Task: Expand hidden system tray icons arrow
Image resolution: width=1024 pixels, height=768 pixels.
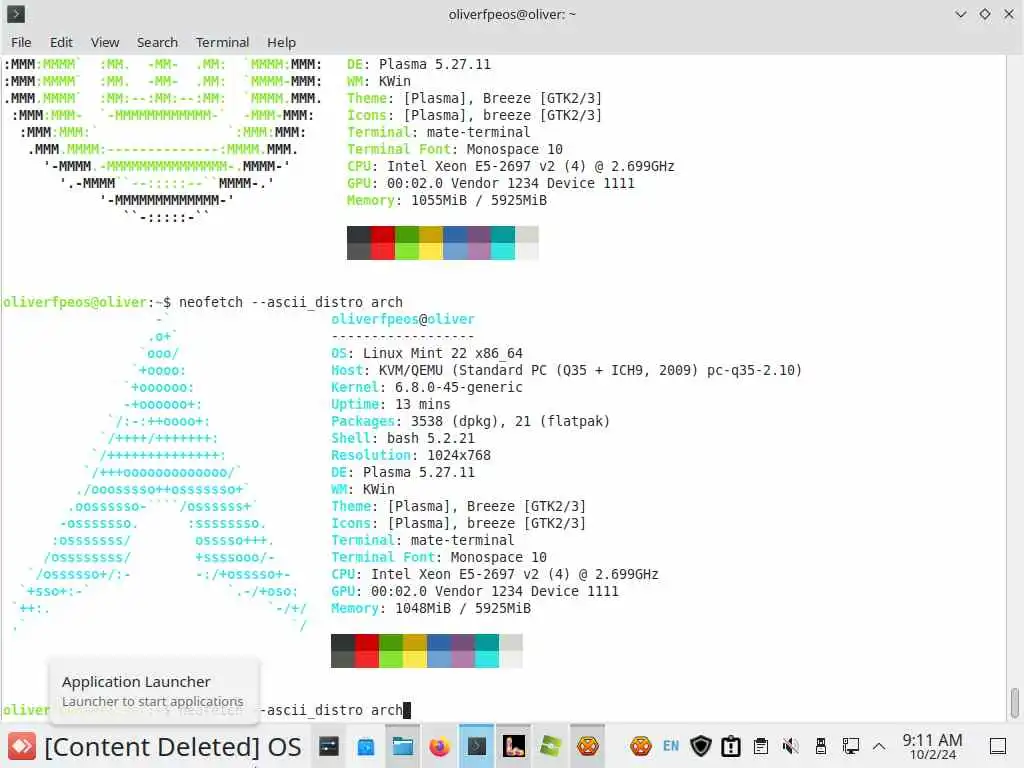Action: 879,746
